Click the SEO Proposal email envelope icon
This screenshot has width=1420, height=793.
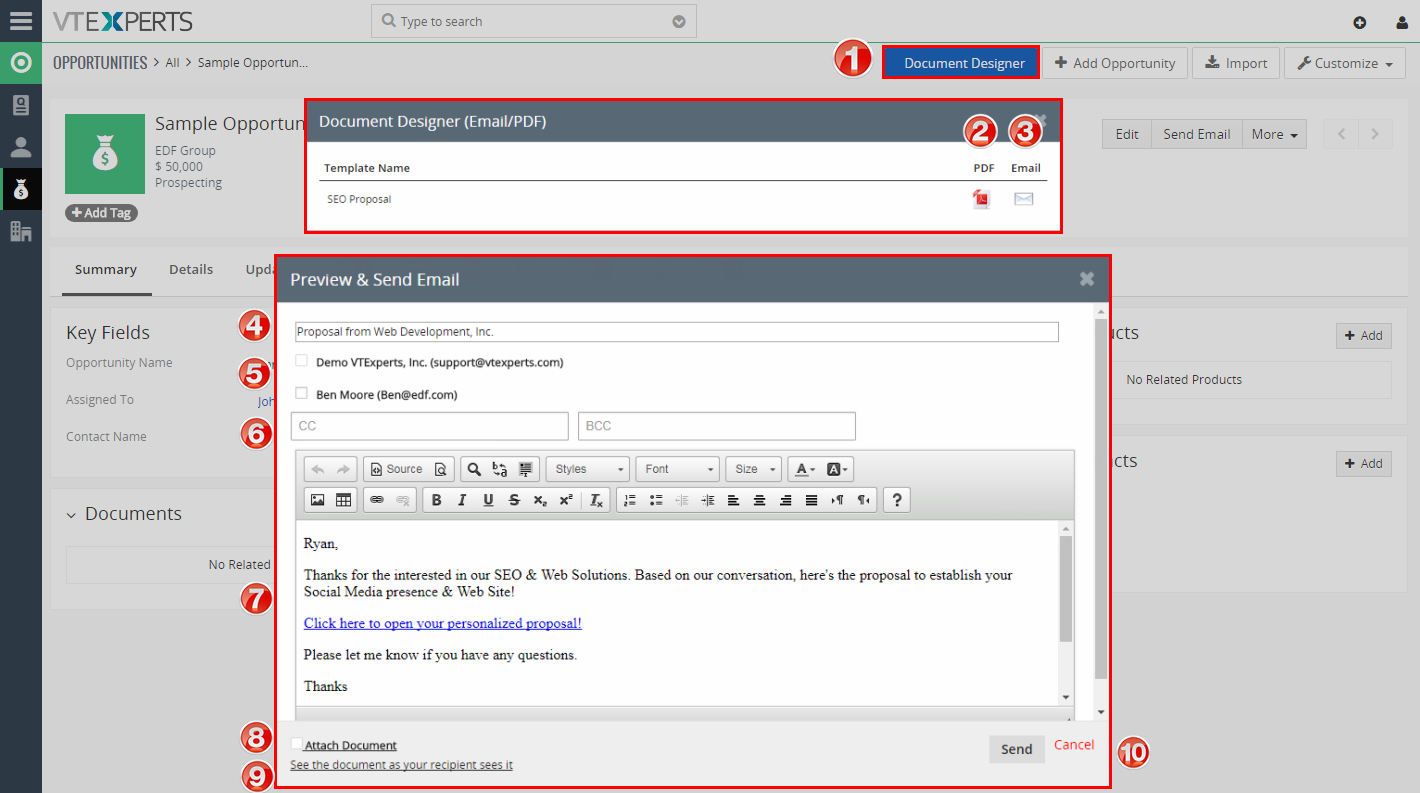(1023, 199)
